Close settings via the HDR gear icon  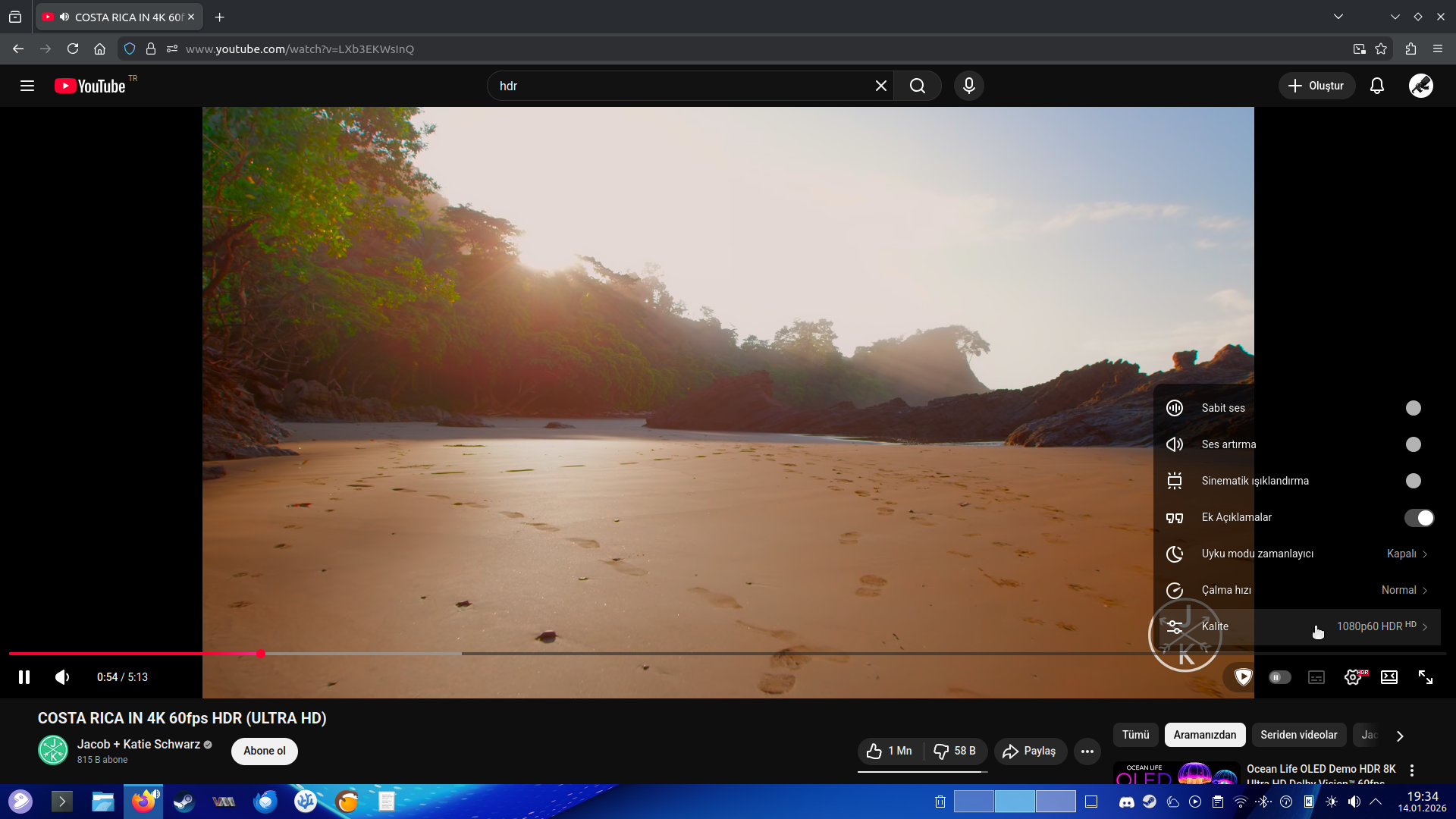tap(1354, 677)
